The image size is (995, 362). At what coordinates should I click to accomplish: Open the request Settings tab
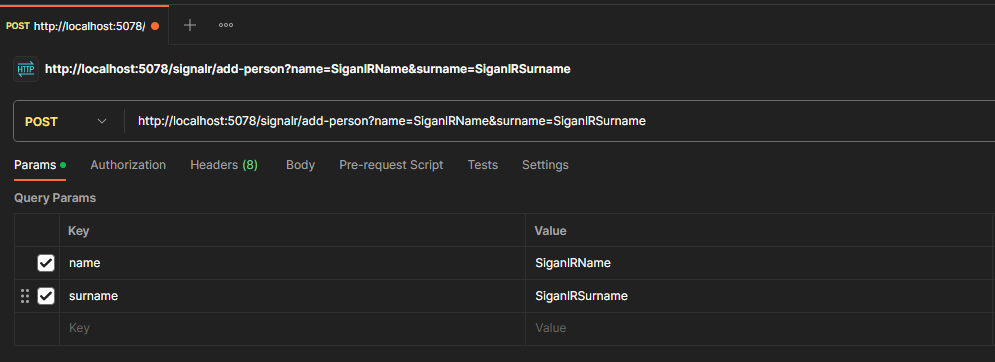click(545, 165)
